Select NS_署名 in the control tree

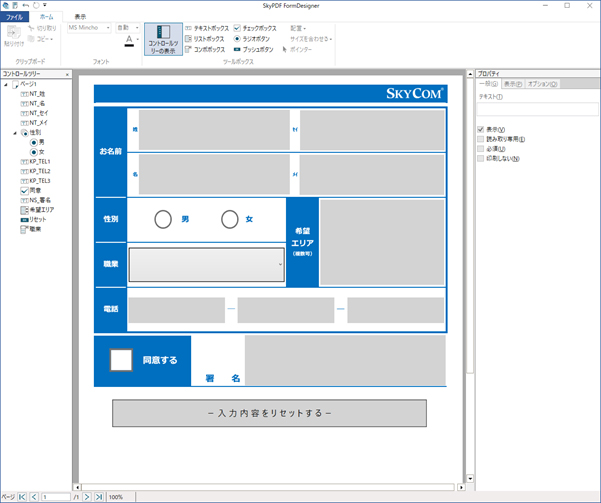tap(36, 200)
